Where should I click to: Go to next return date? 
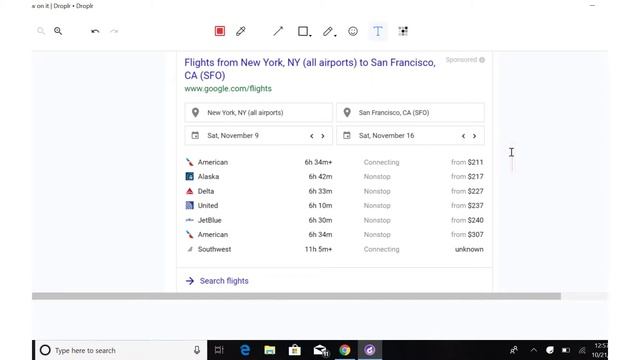(x=474, y=136)
